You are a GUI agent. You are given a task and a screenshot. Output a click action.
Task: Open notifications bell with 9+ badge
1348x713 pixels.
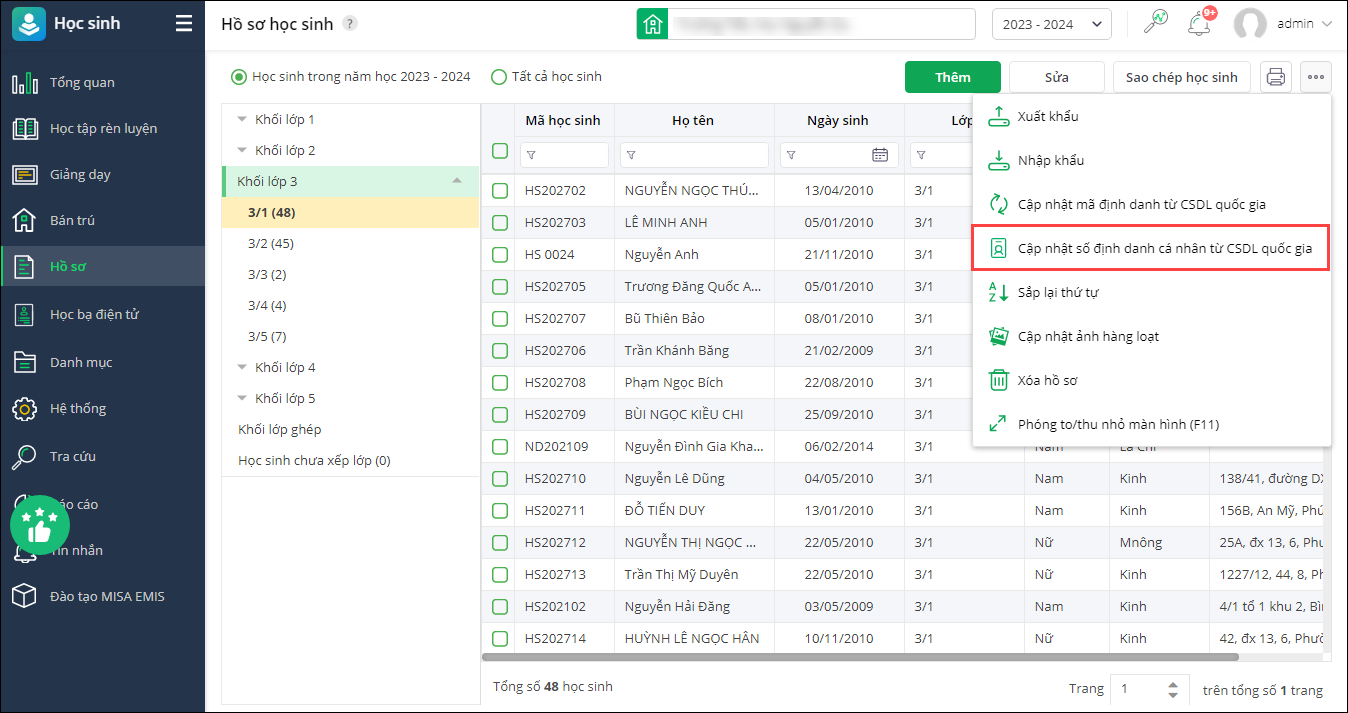1199,24
